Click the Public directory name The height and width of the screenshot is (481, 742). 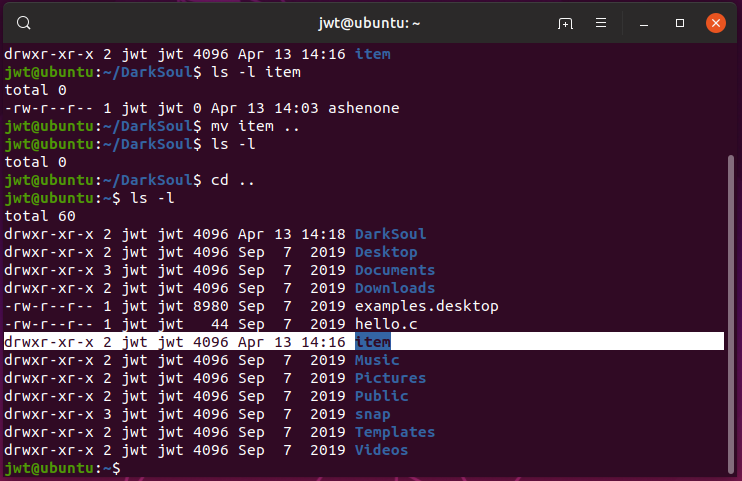[381, 396]
